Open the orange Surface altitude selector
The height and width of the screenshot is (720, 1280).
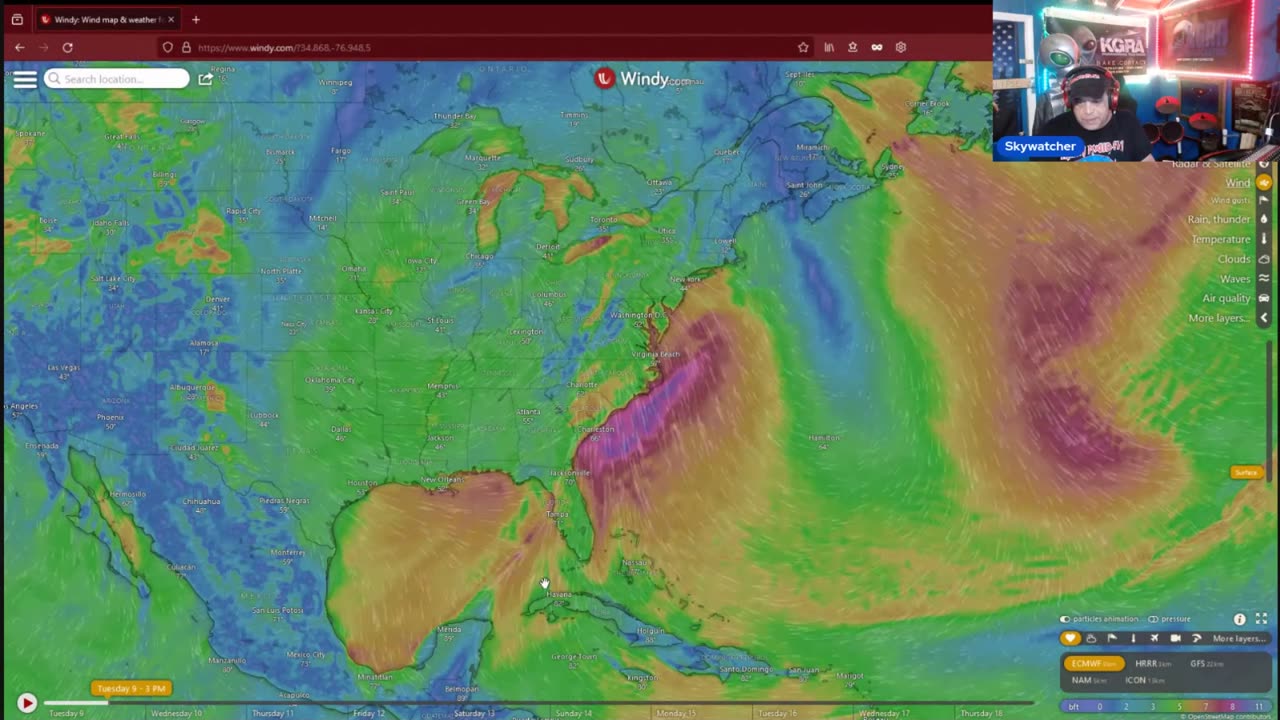pyautogui.click(x=1246, y=472)
